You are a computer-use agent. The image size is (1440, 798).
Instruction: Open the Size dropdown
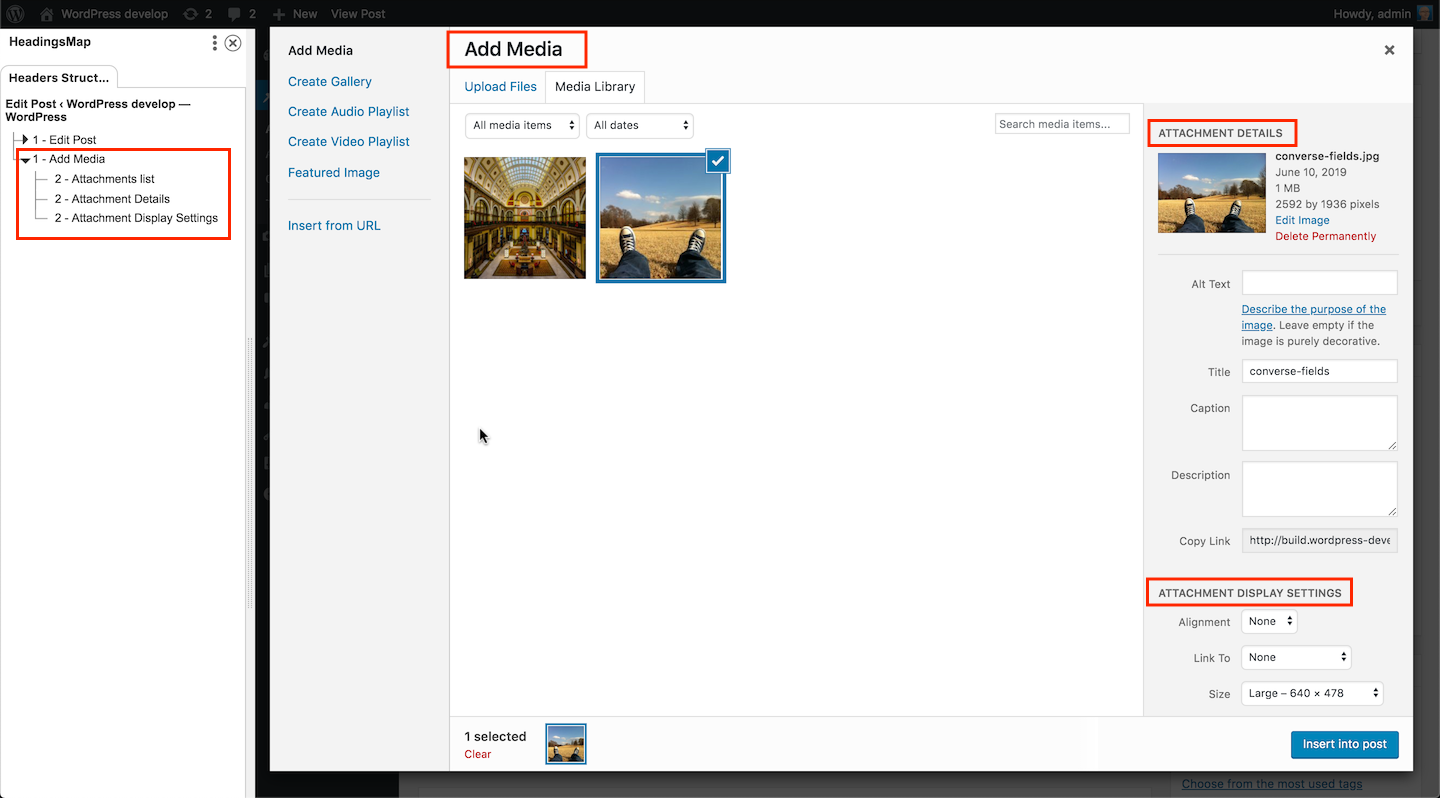(x=1312, y=693)
